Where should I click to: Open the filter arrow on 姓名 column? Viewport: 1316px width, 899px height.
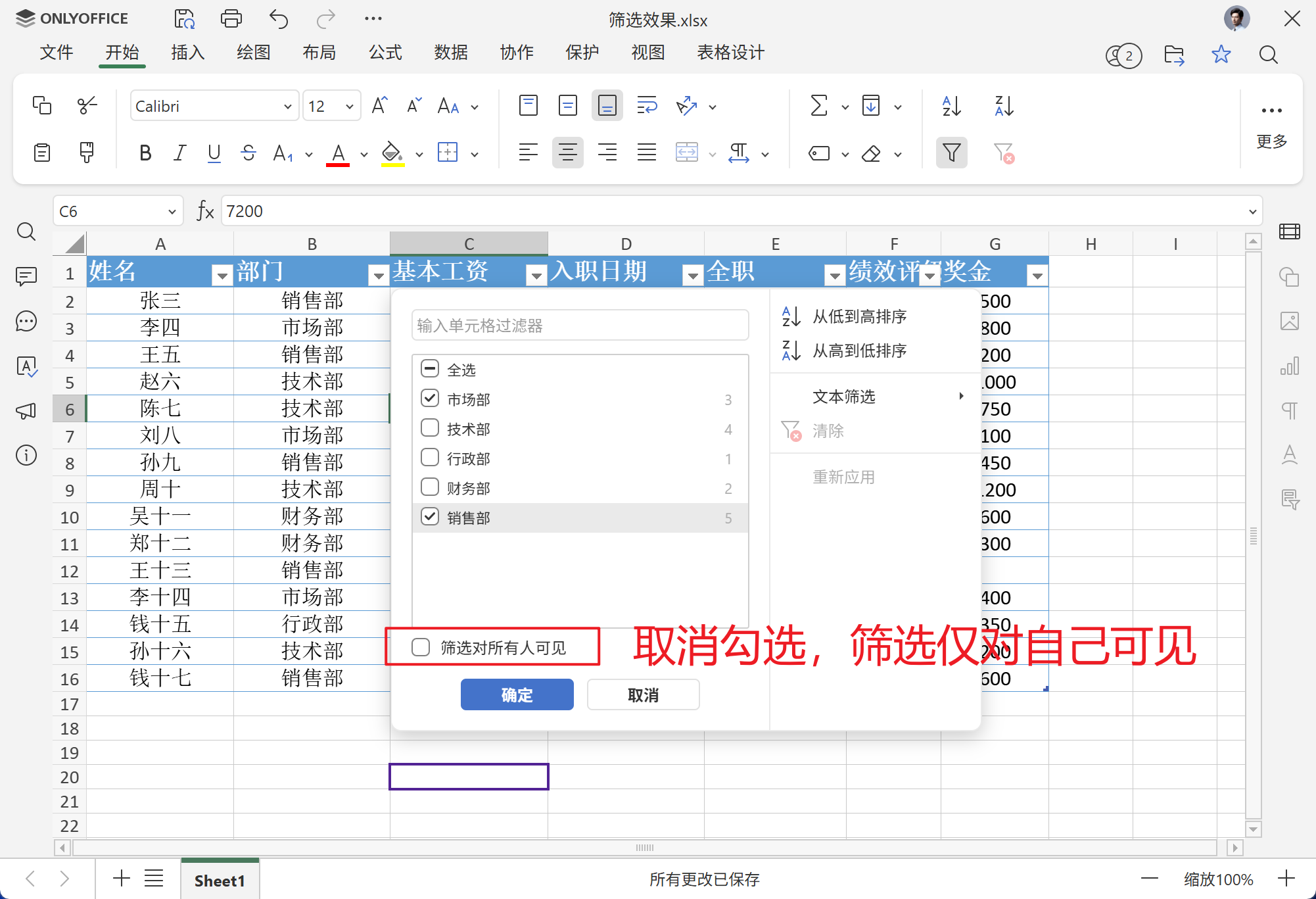pos(221,274)
